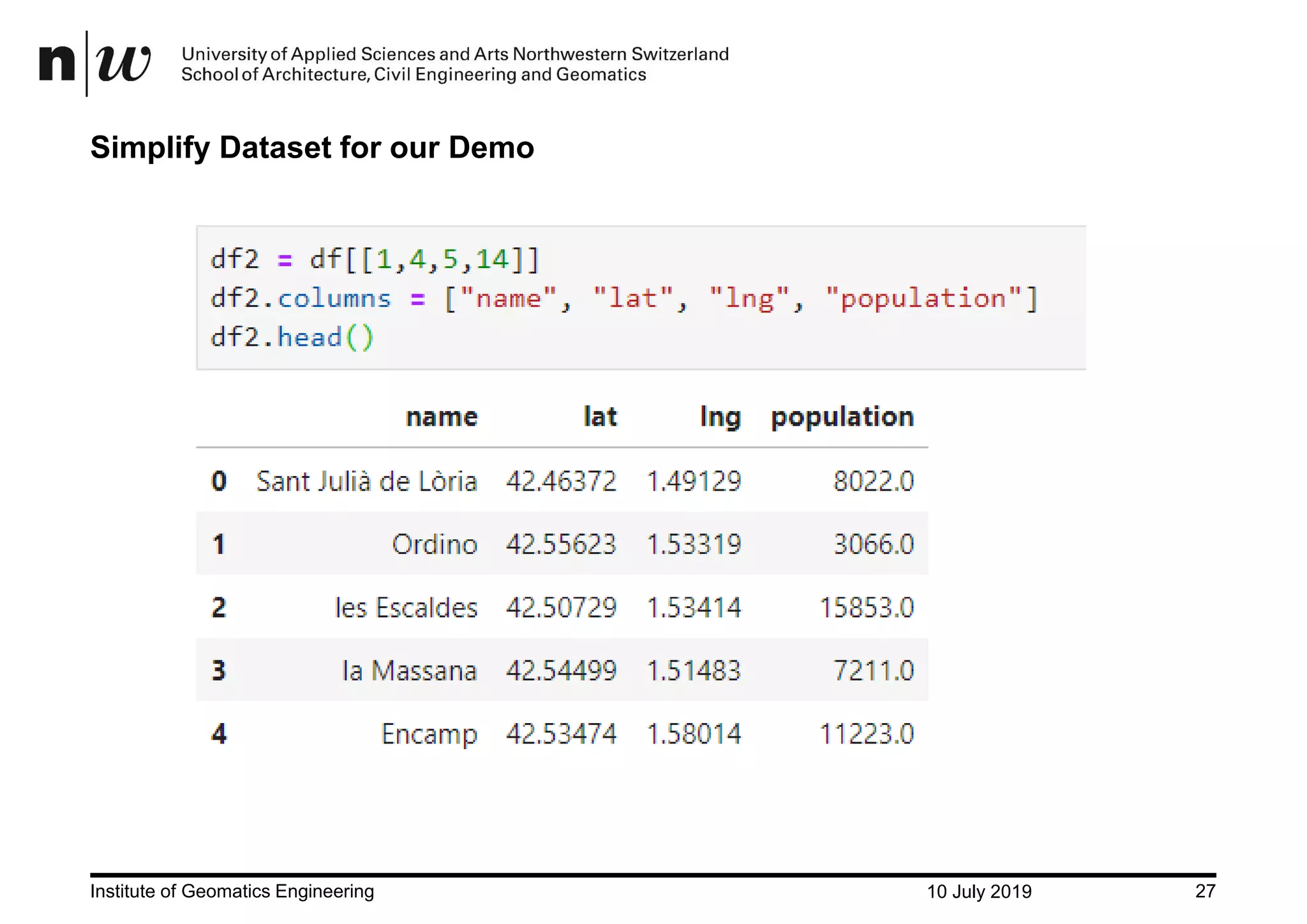Click population value 3066.0
Screen dimensions: 1307x924
(874, 544)
